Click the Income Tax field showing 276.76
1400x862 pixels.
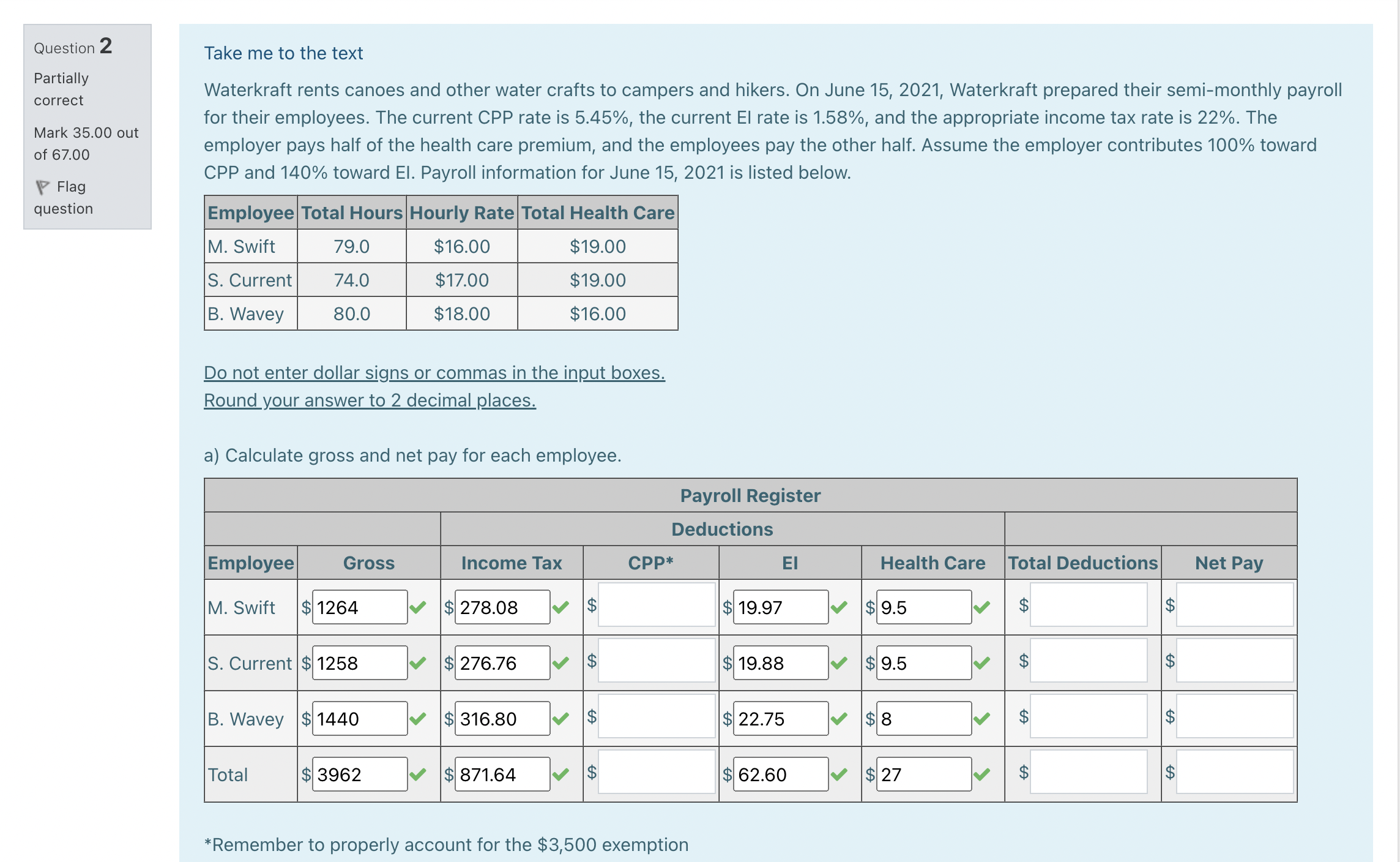(x=502, y=663)
